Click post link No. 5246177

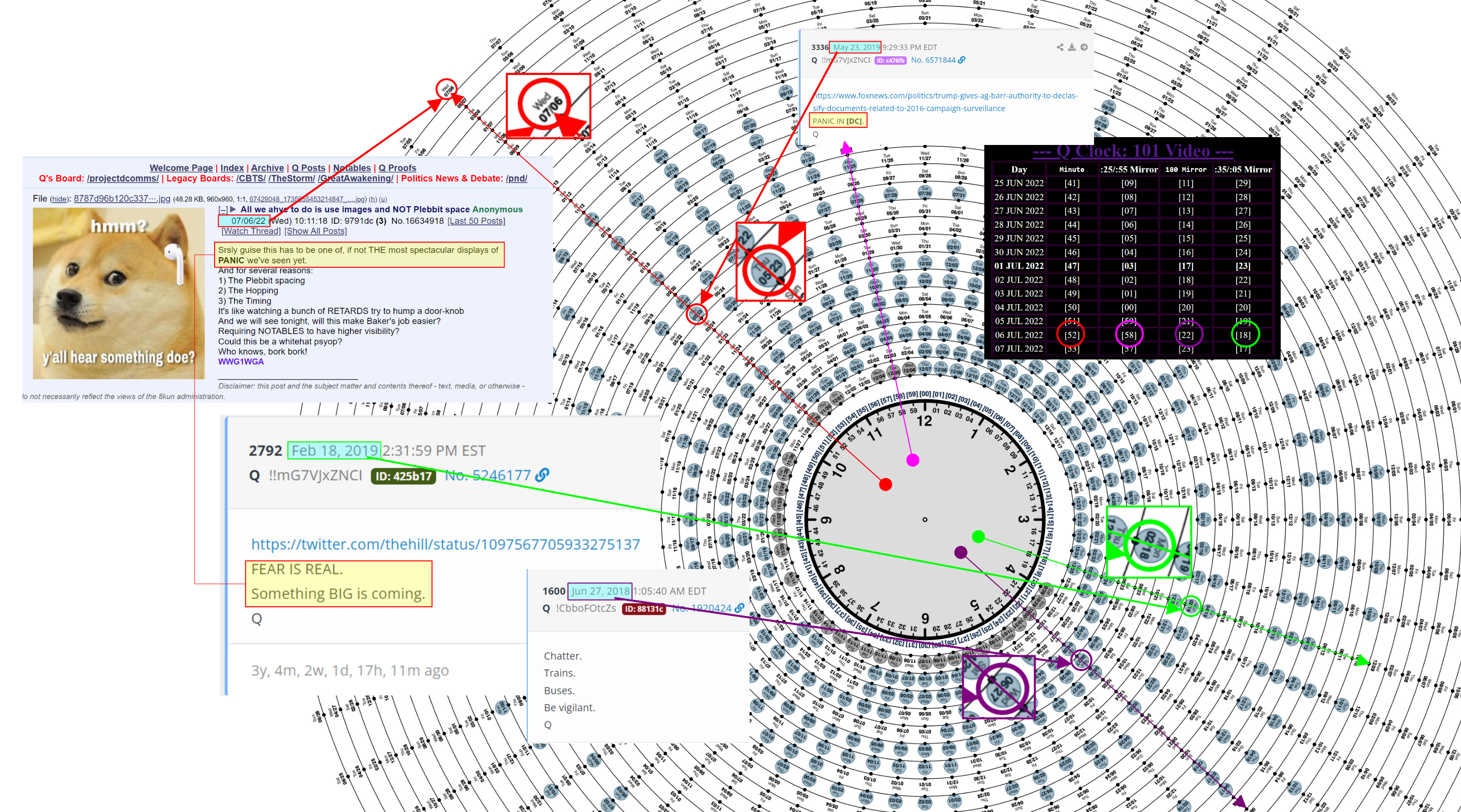coord(488,475)
